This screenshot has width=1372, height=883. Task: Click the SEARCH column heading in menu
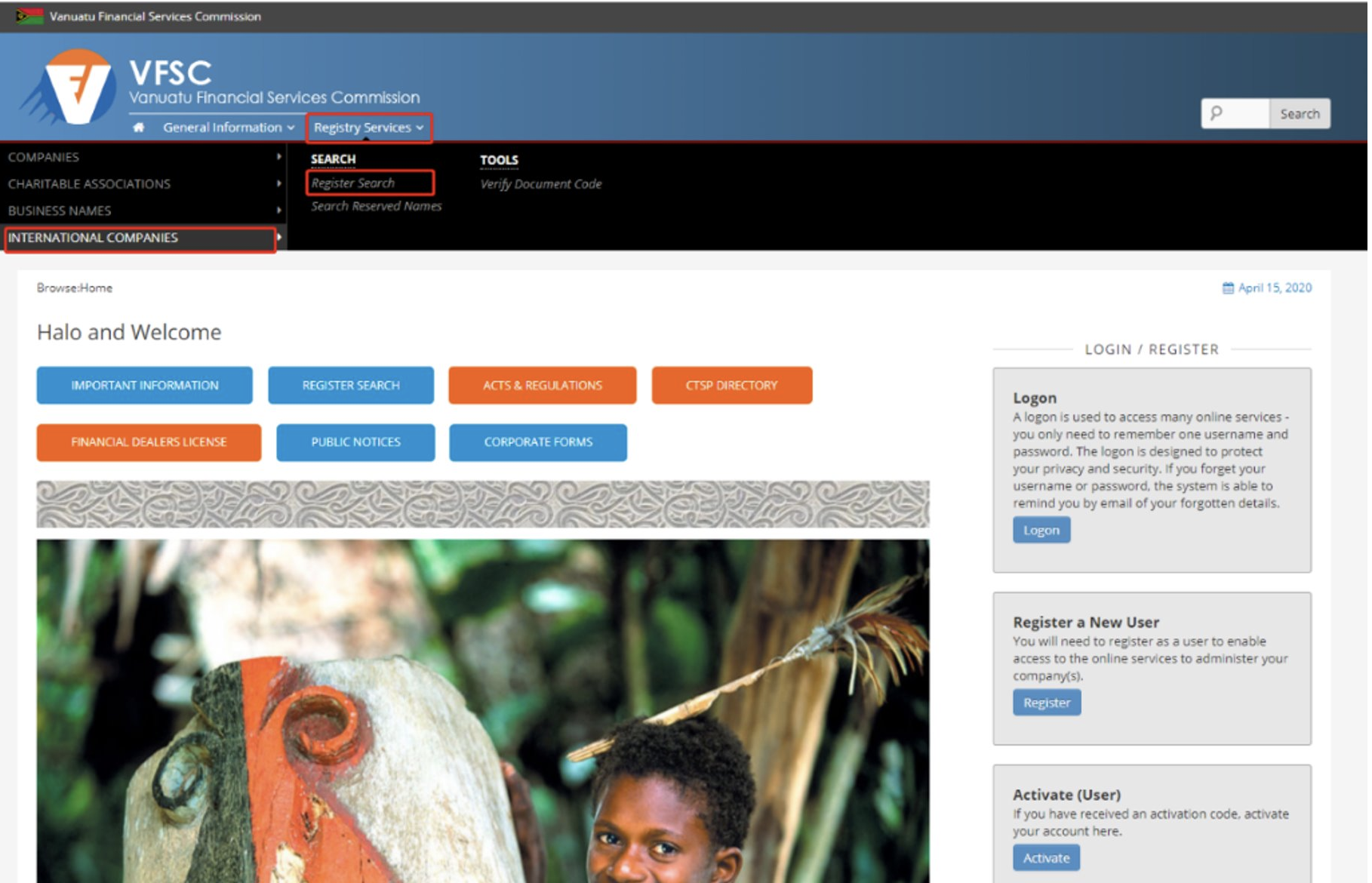coord(333,159)
